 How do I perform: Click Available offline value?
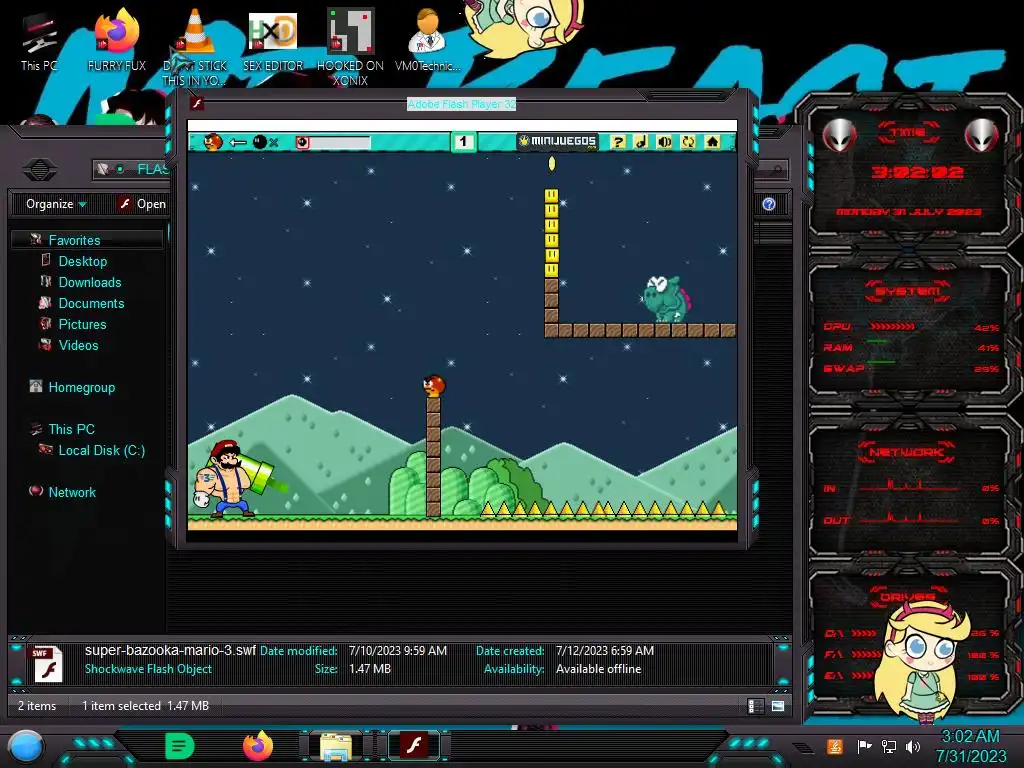tap(598, 669)
